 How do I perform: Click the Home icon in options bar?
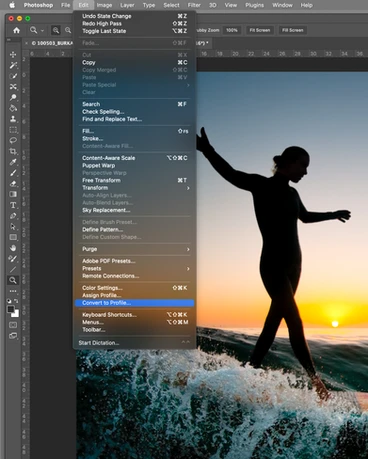pyautogui.click(x=16, y=30)
